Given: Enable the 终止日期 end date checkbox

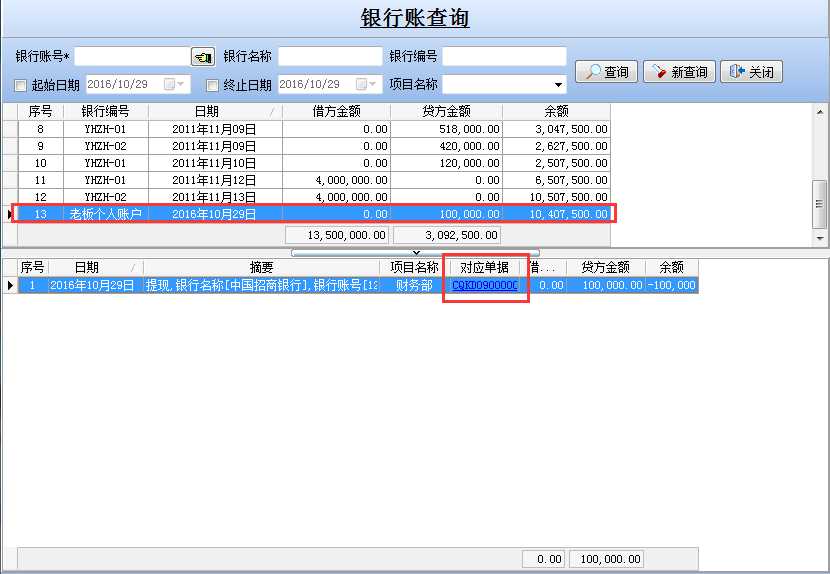Looking at the screenshot, I should 212,85.
